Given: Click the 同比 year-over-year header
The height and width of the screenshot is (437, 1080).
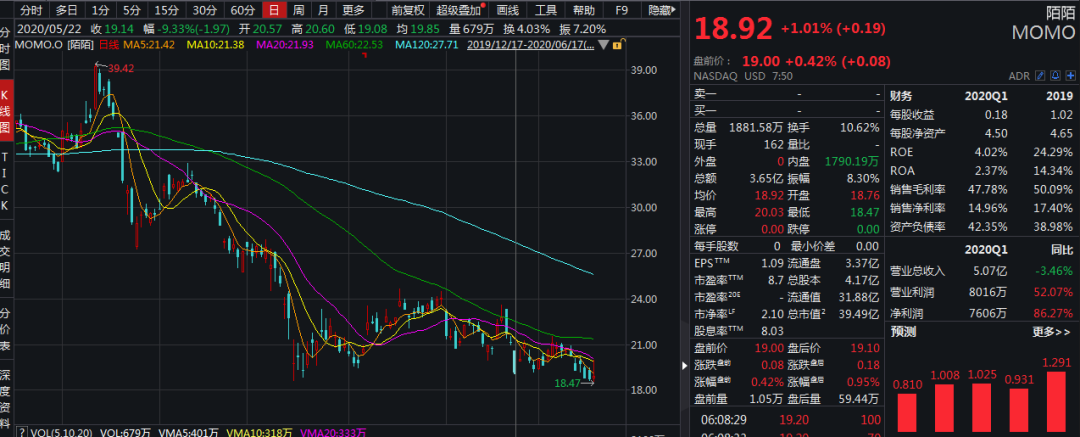Looking at the screenshot, I should [x=1063, y=250].
